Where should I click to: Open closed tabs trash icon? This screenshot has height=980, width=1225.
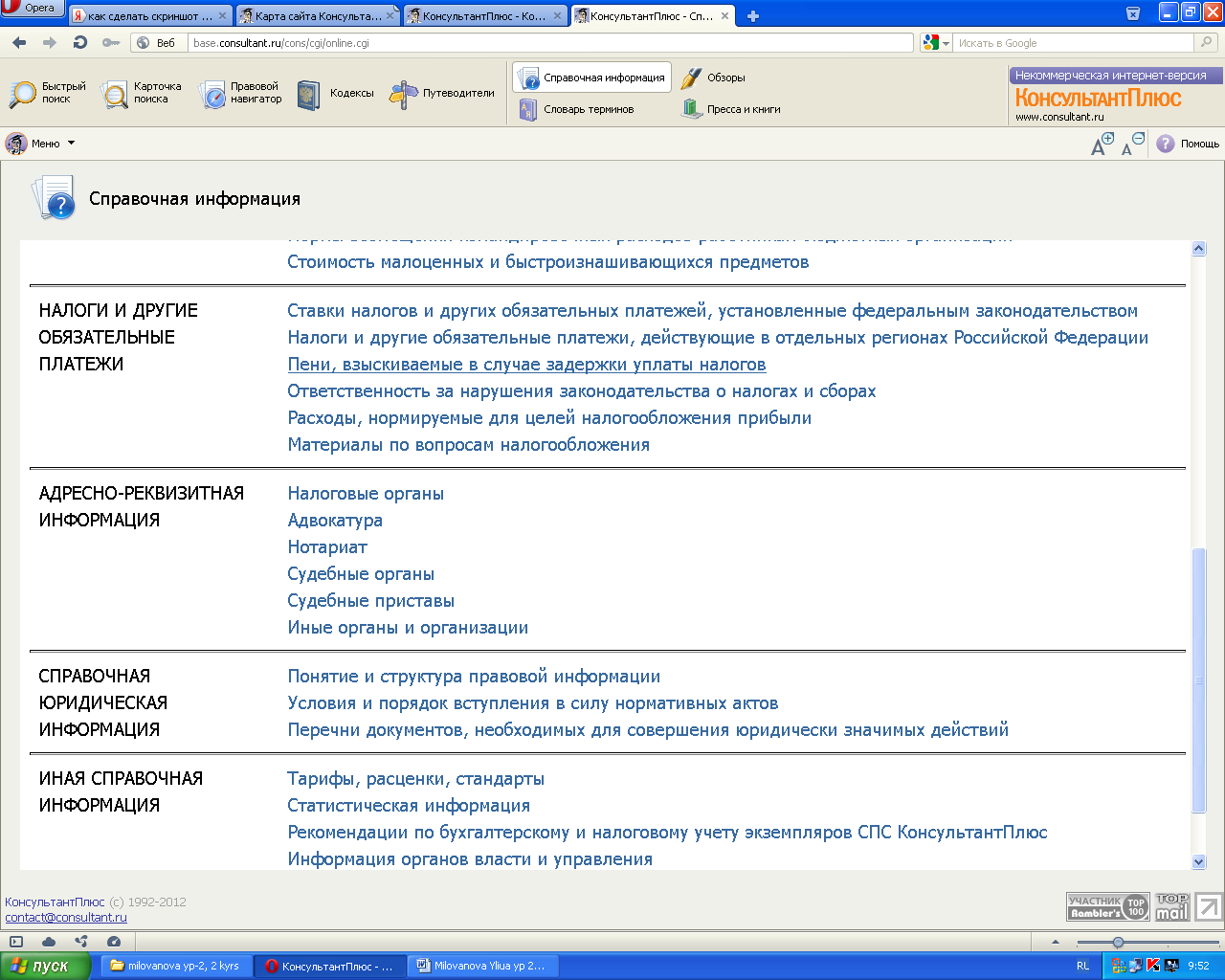click(x=1133, y=13)
